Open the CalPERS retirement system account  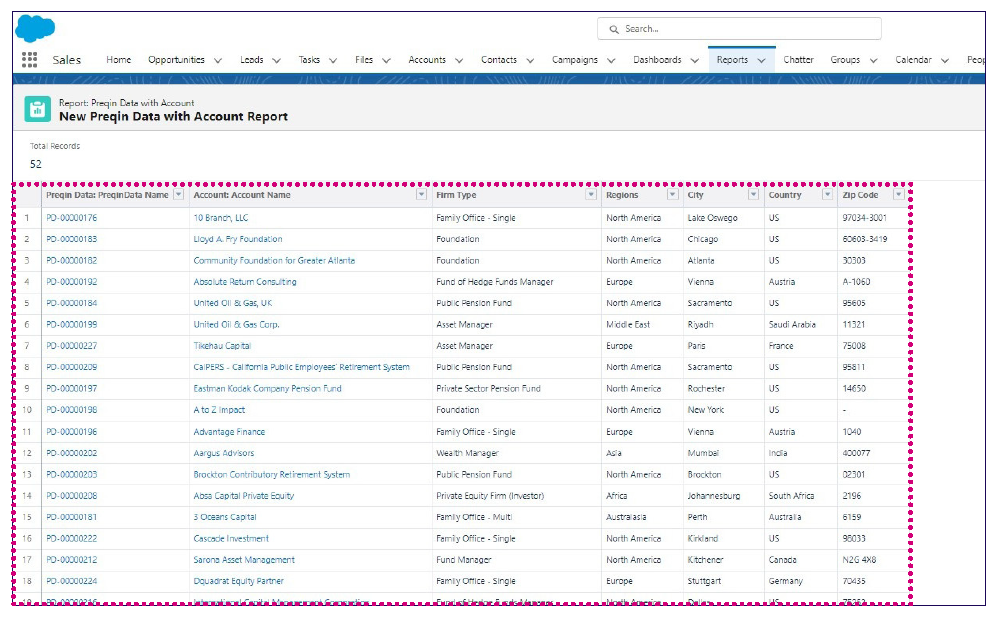[302, 367]
